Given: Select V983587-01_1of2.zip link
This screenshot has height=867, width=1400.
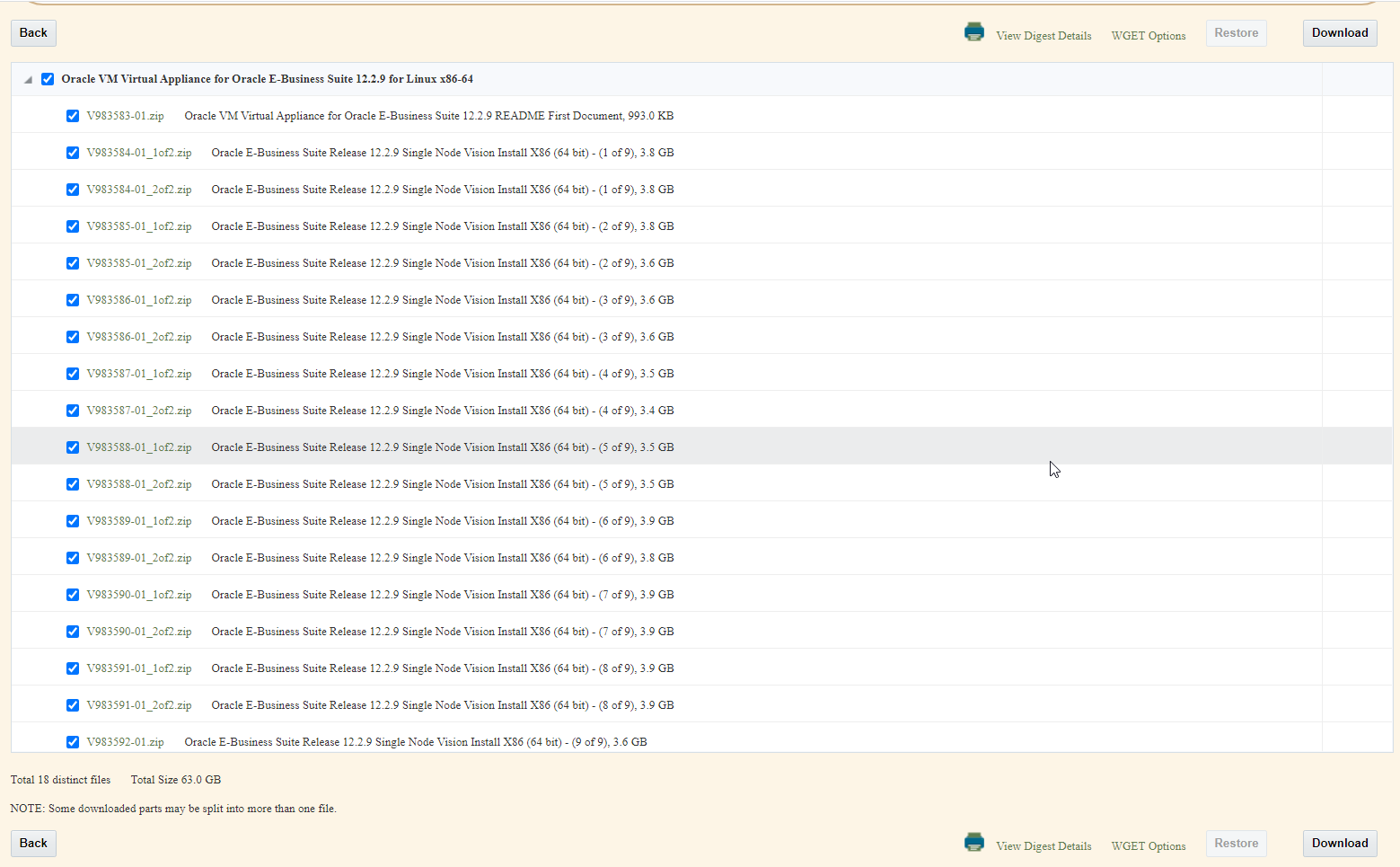Looking at the screenshot, I should [x=139, y=374].
